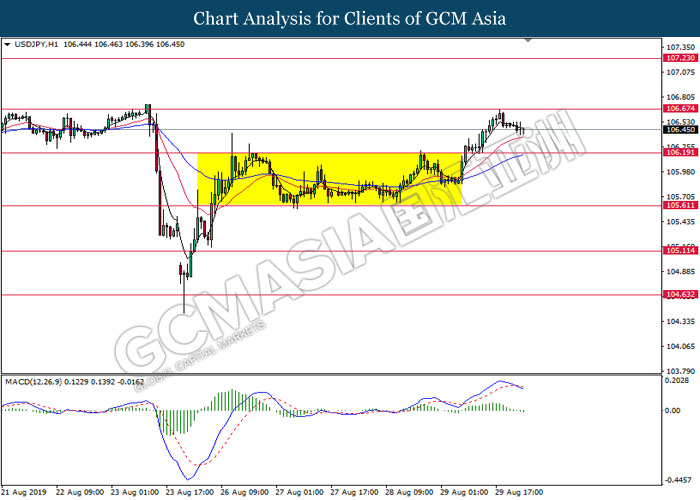
Task: Click the 29 Aug 01:00 time label
Action: click(x=464, y=492)
